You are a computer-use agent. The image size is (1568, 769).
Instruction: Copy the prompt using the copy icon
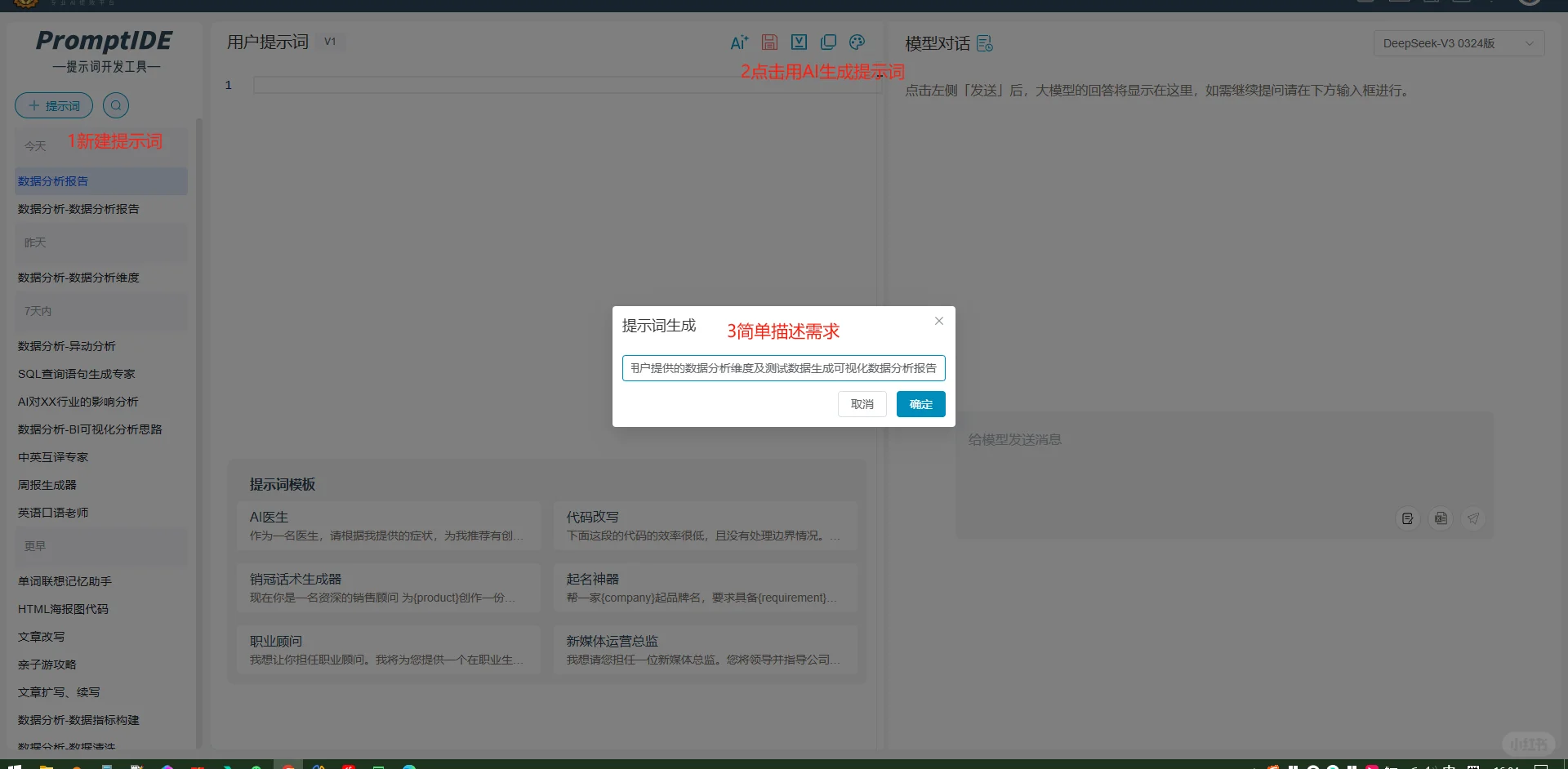pyautogui.click(x=828, y=42)
